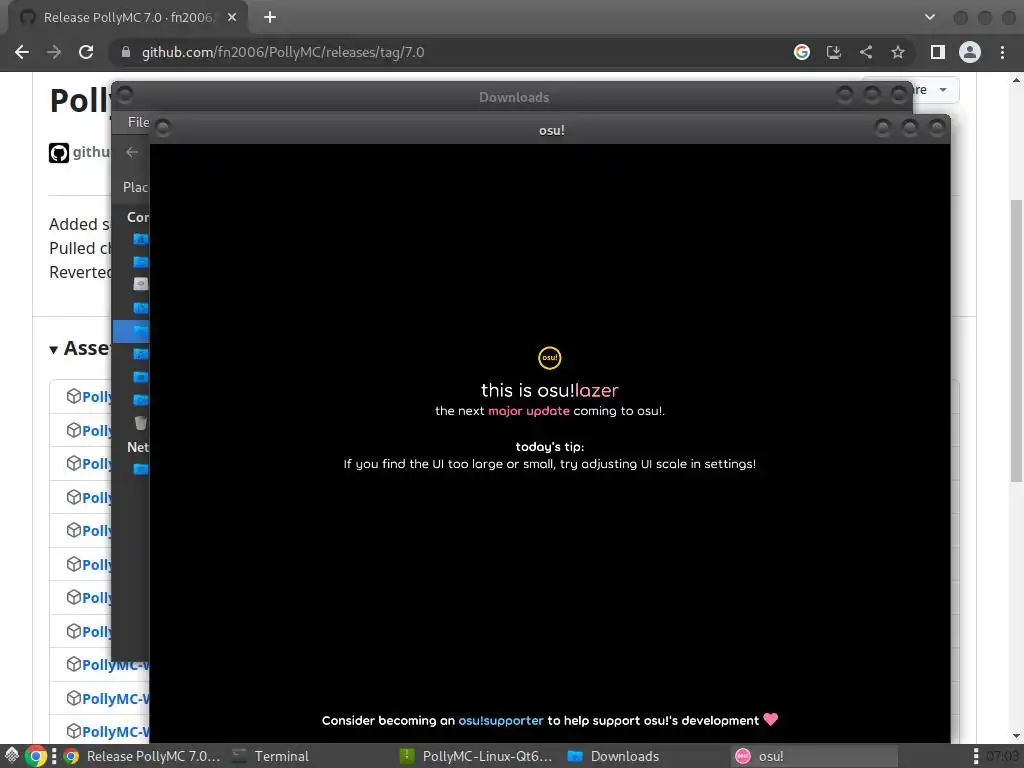Select the Release PollyMC 7.0 browser tab

click(127, 18)
